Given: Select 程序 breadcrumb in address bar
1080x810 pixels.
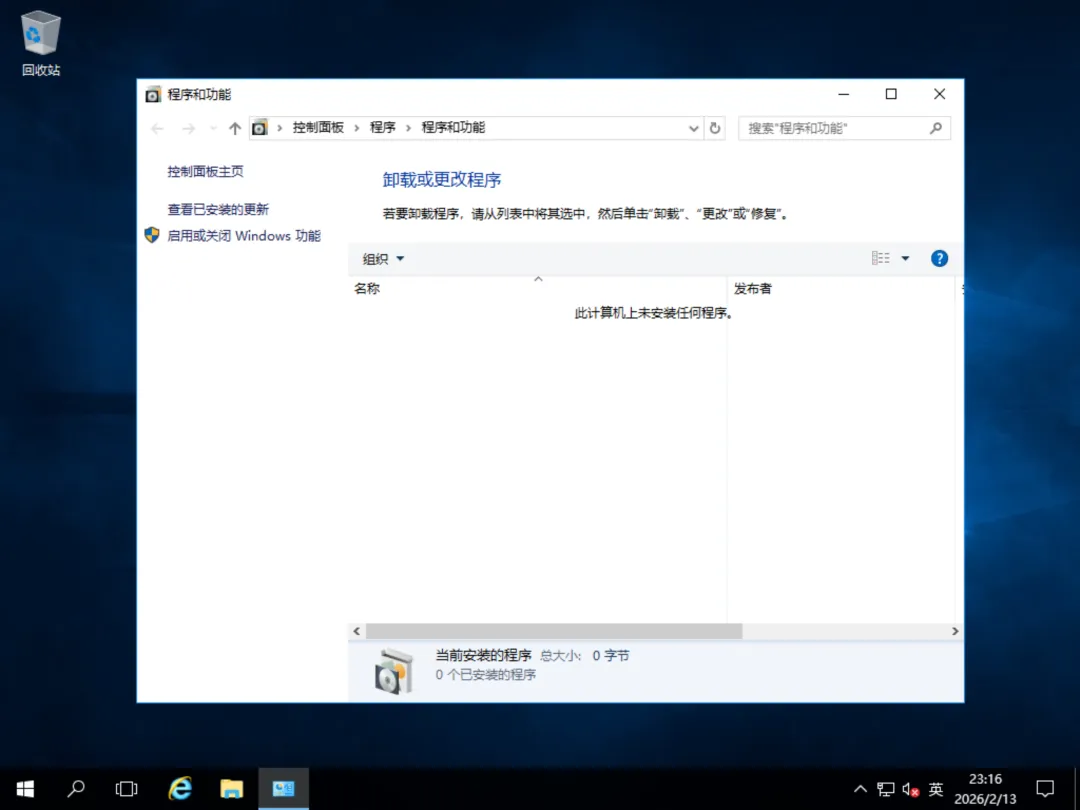Looking at the screenshot, I should coord(383,127).
